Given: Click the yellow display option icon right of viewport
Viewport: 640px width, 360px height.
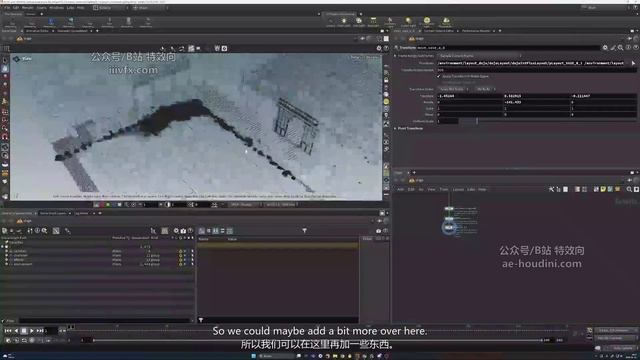Looking at the screenshot, I should point(386,102).
